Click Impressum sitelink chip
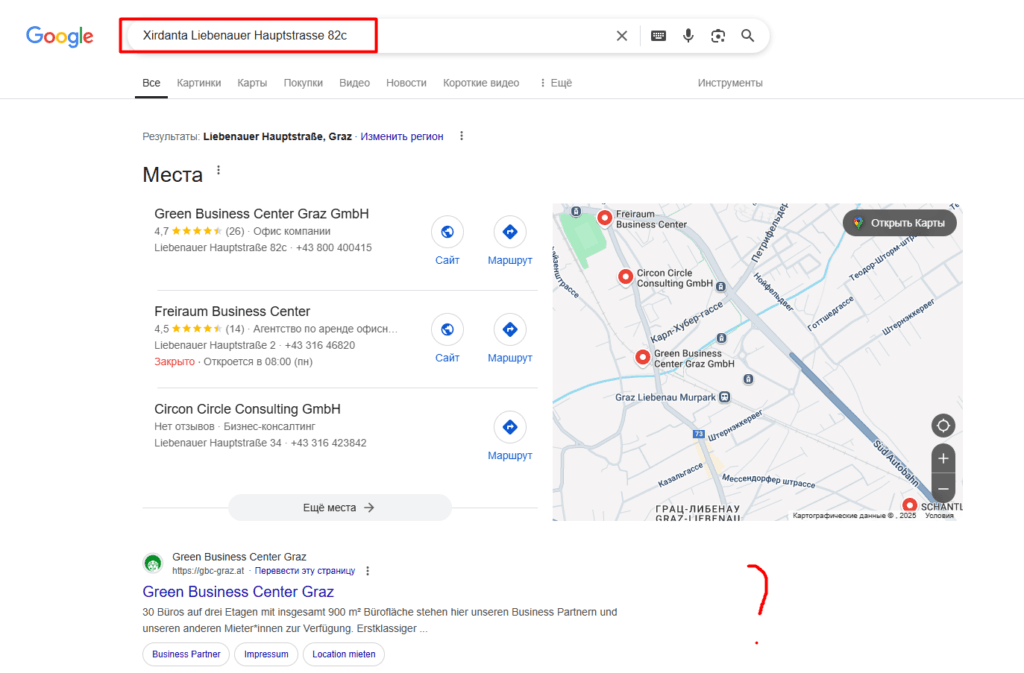 coord(266,654)
